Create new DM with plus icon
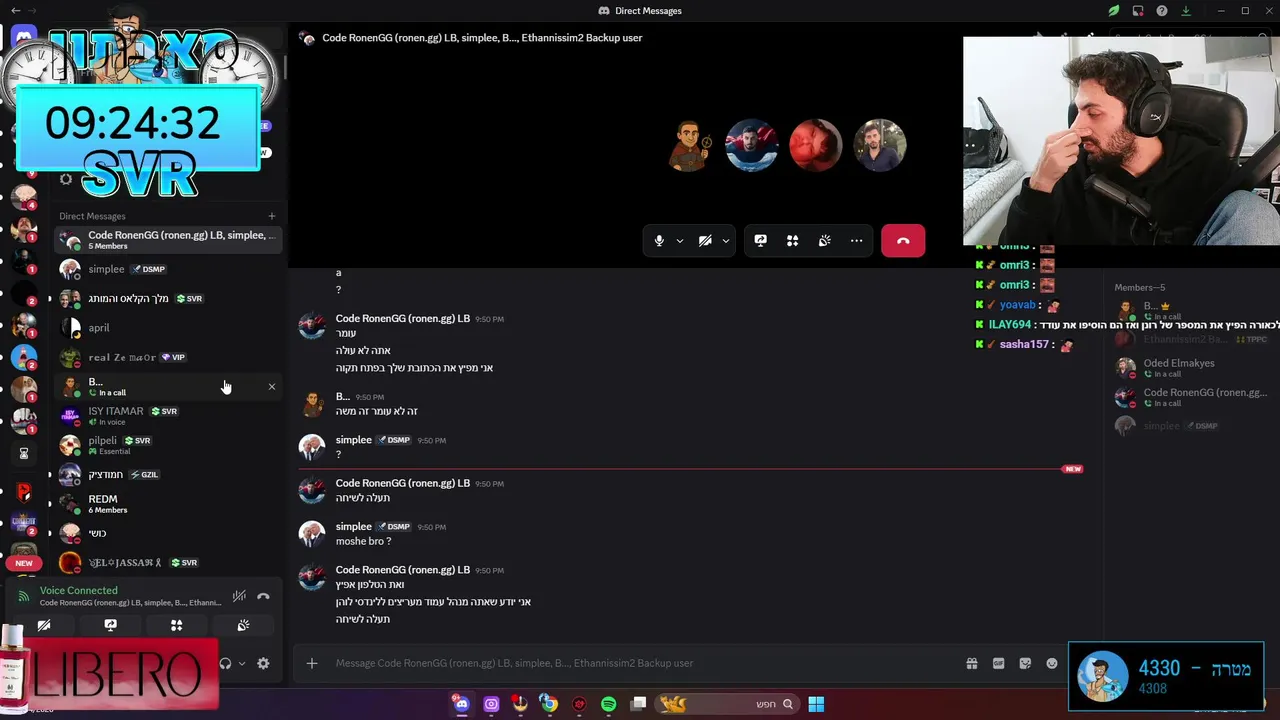Image resolution: width=1280 pixels, height=720 pixels. point(271,216)
